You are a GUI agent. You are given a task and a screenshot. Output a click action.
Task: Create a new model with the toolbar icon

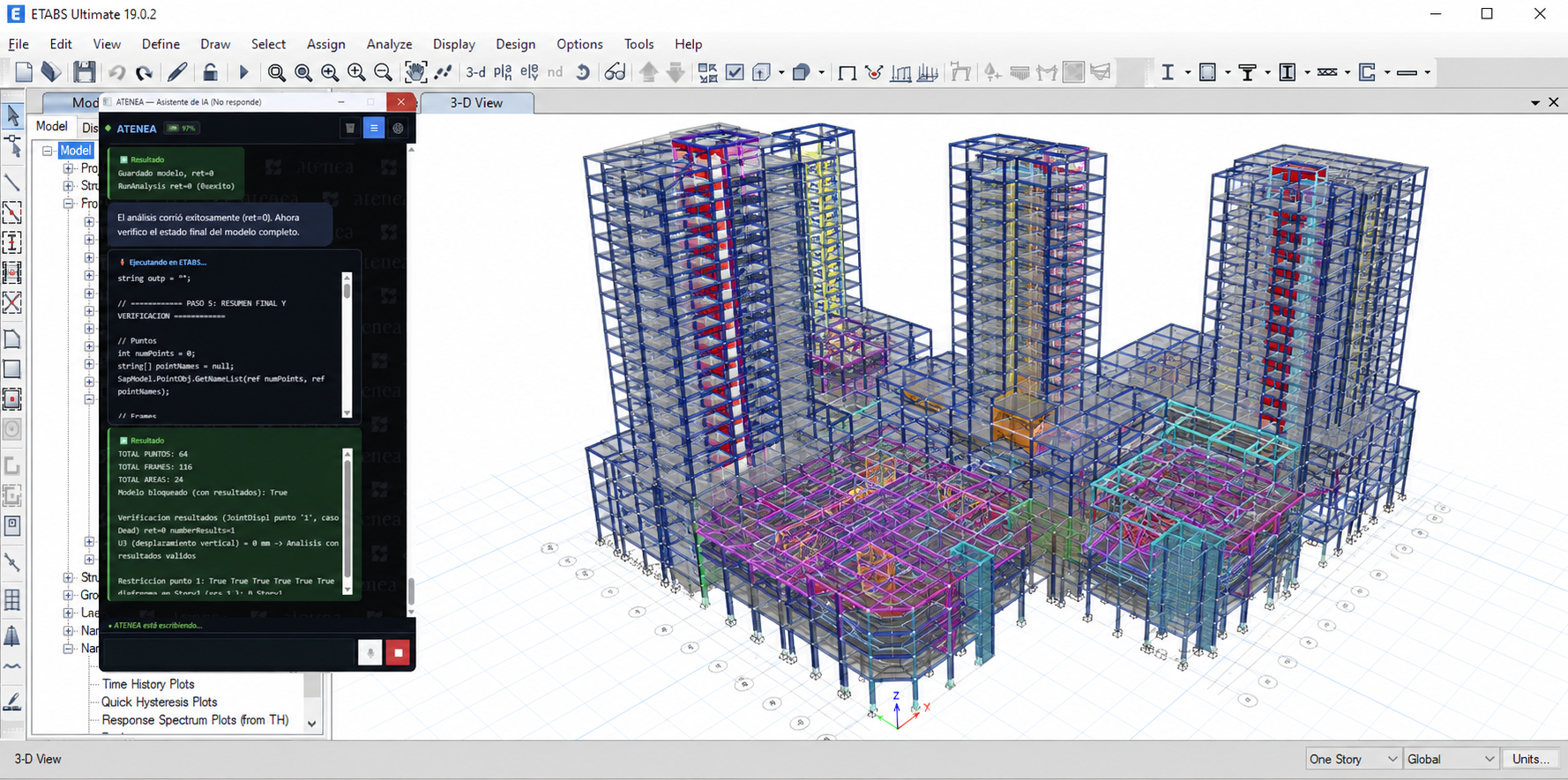24,72
